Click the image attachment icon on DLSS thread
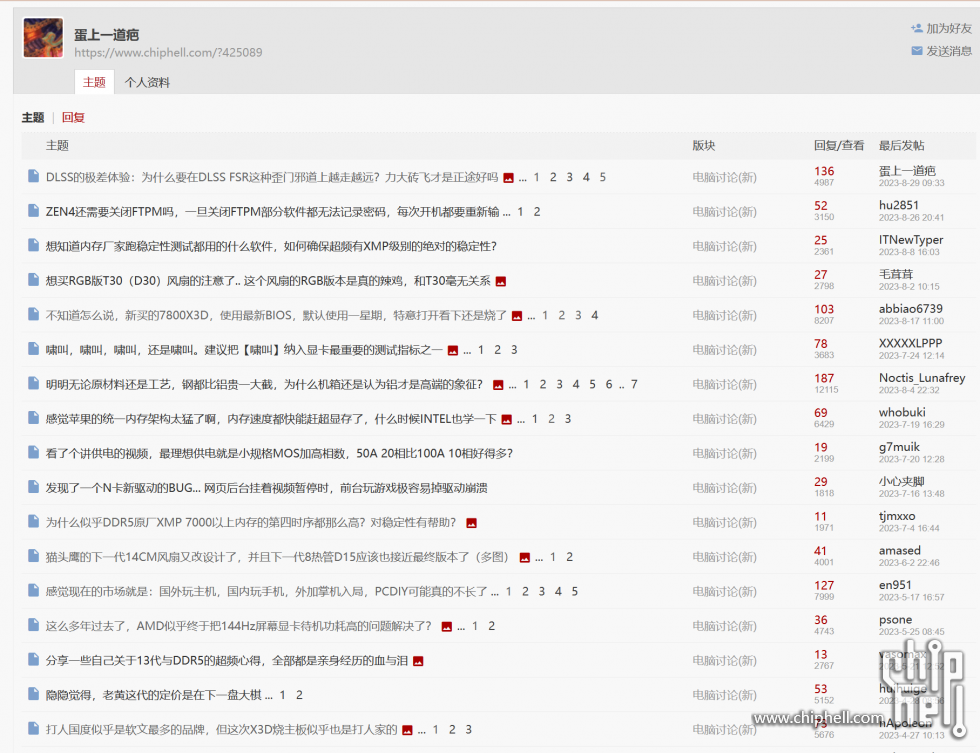Image resolution: width=980 pixels, height=753 pixels. pyautogui.click(x=509, y=178)
